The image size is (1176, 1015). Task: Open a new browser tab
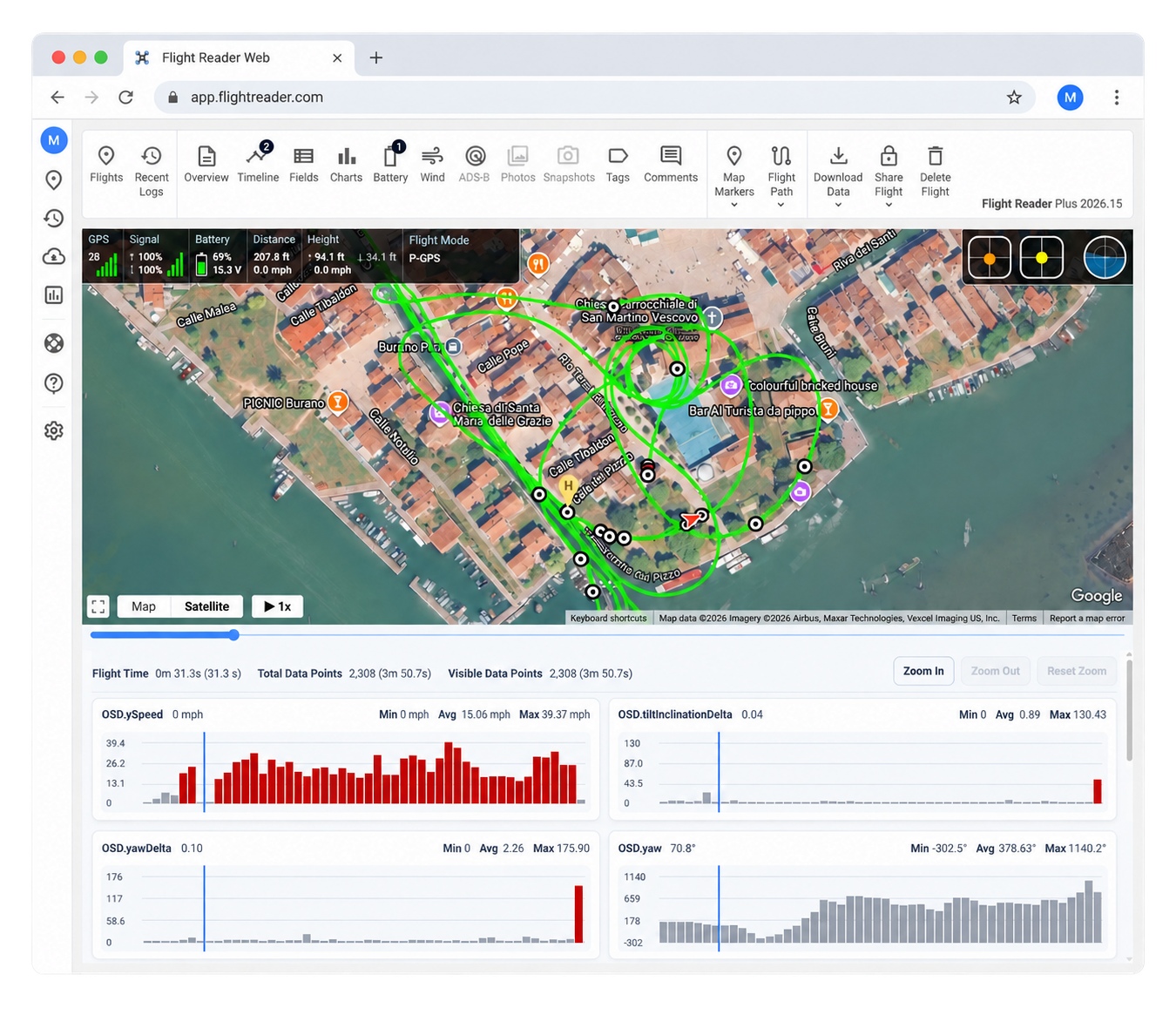[x=376, y=58]
